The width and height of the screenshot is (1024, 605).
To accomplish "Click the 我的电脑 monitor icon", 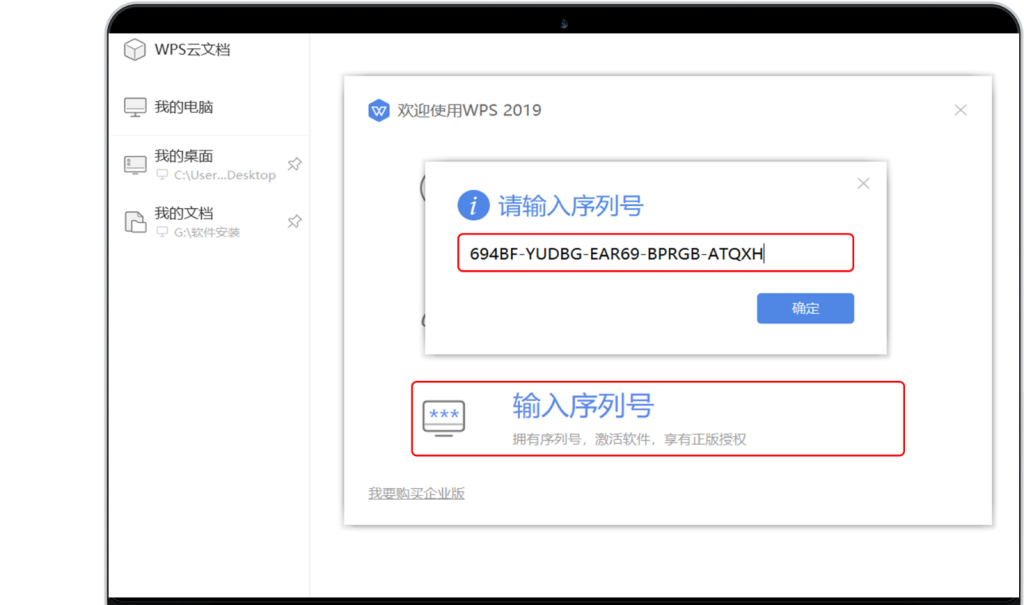I will (134, 106).
